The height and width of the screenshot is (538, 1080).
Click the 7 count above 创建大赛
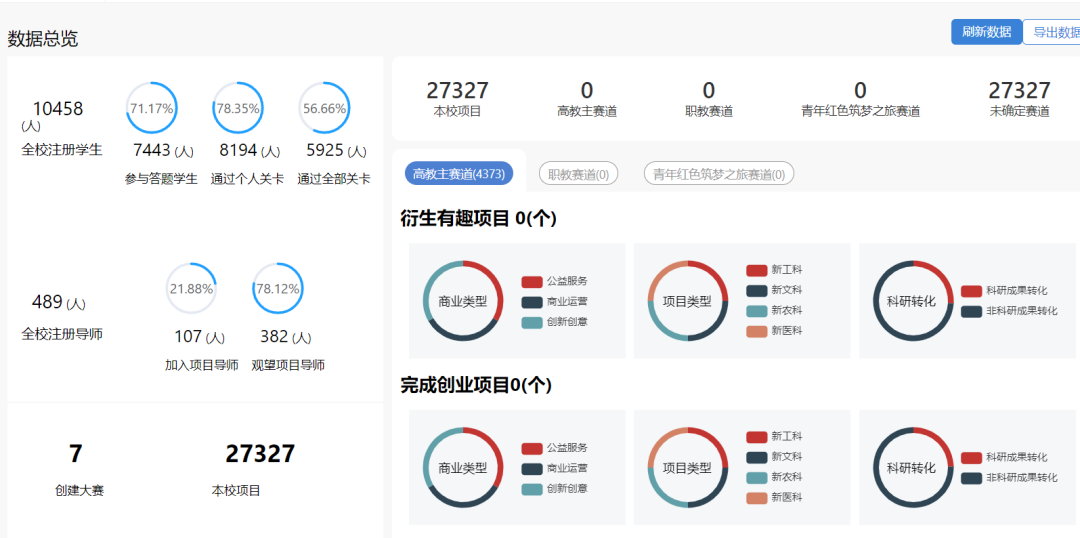click(76, 454)
